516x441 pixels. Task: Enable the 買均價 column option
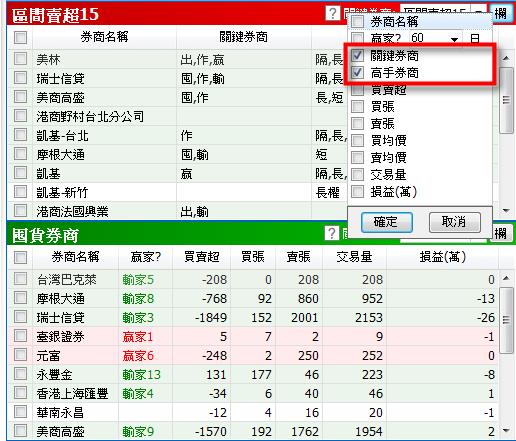point(358,141)
